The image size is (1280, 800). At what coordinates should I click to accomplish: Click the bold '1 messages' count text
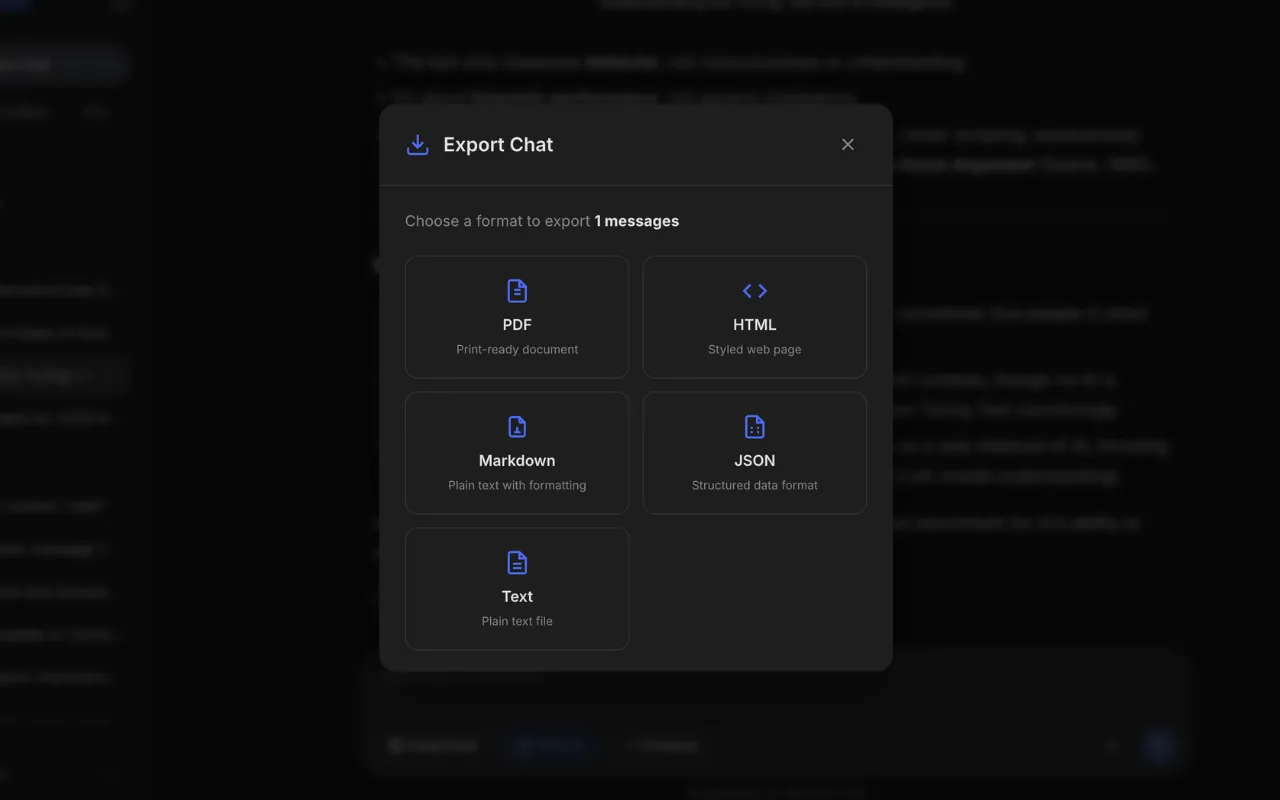click(637, 221)
